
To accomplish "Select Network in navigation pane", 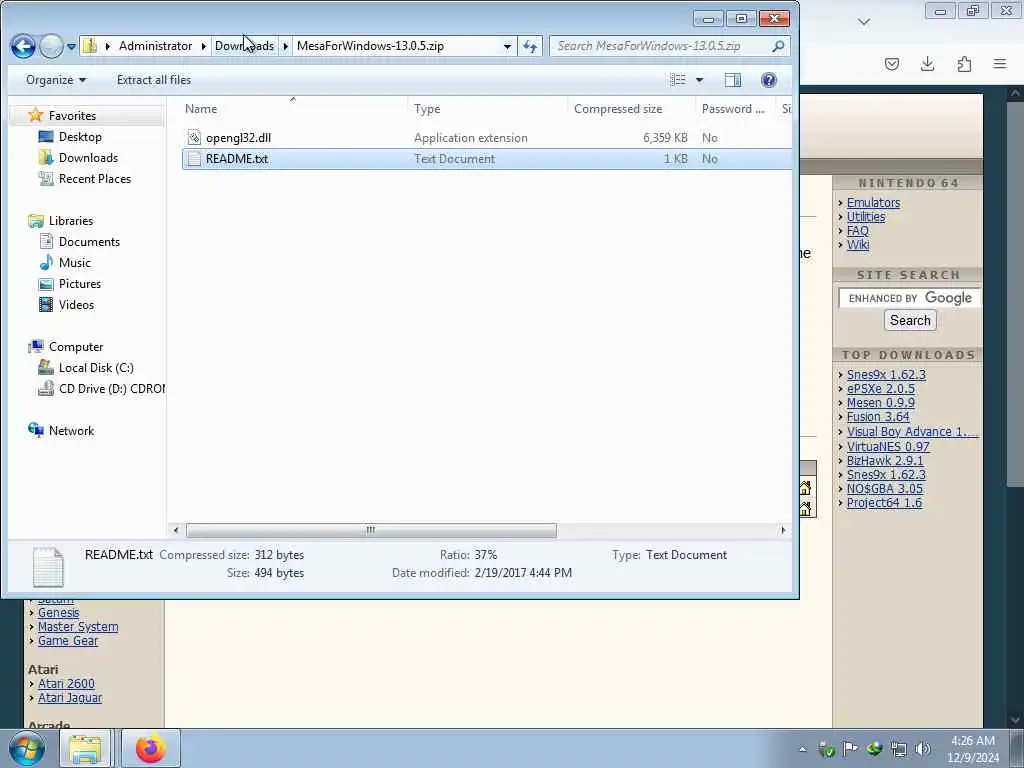I will (71, 430).
